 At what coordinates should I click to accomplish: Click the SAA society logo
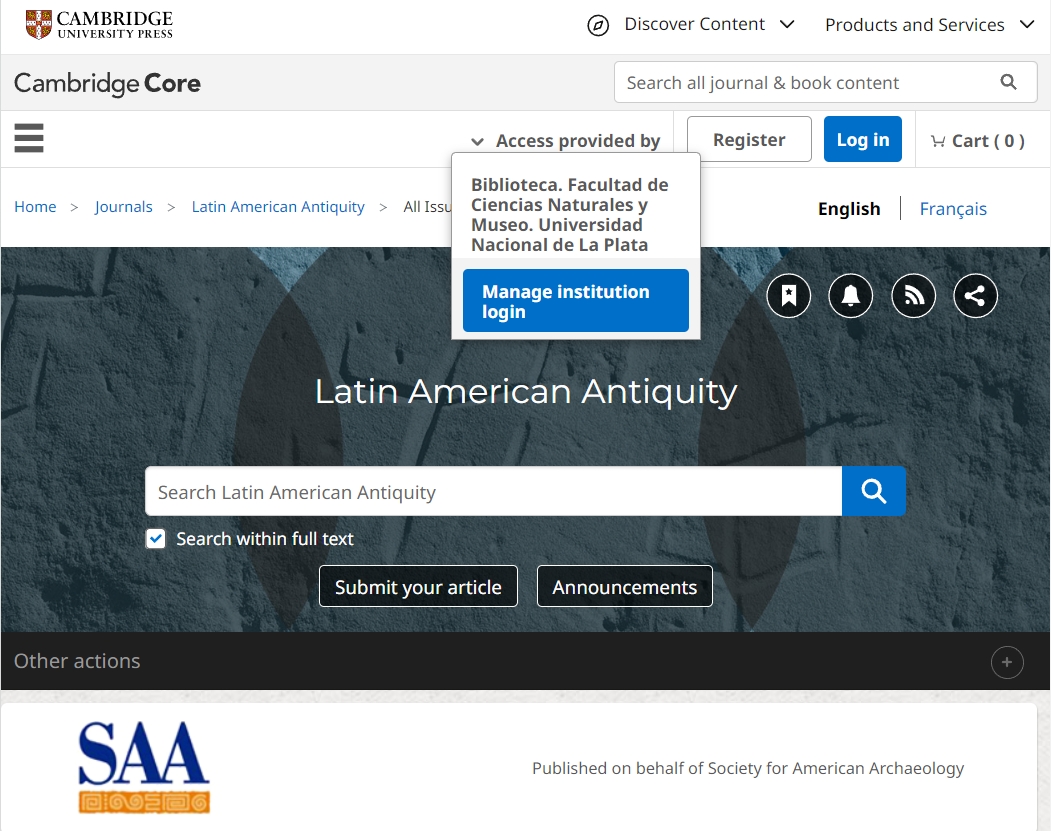pos(144,767)
